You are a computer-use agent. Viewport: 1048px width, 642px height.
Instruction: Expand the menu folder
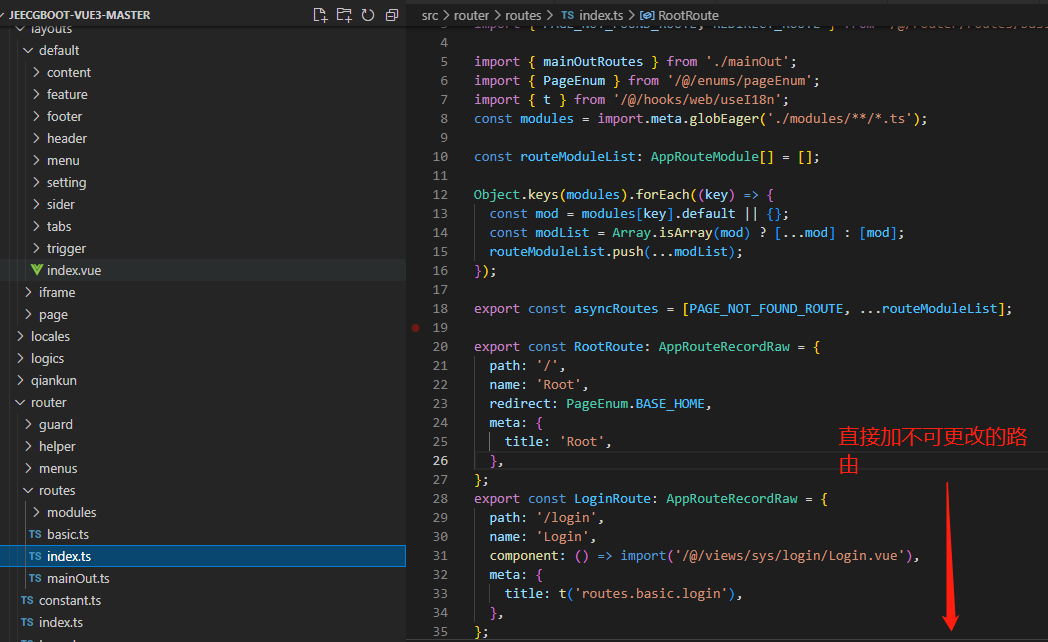(36, 160)
